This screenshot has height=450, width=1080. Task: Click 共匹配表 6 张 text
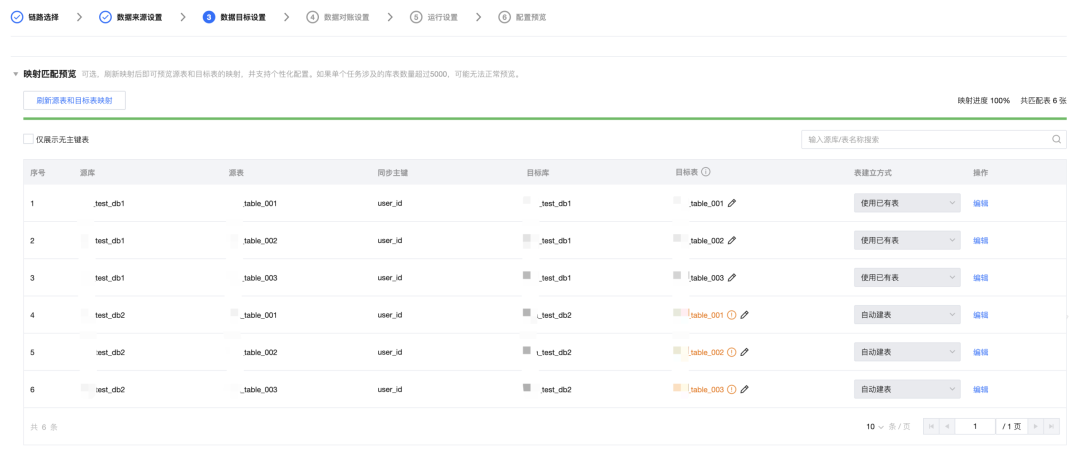(1043, 101)
